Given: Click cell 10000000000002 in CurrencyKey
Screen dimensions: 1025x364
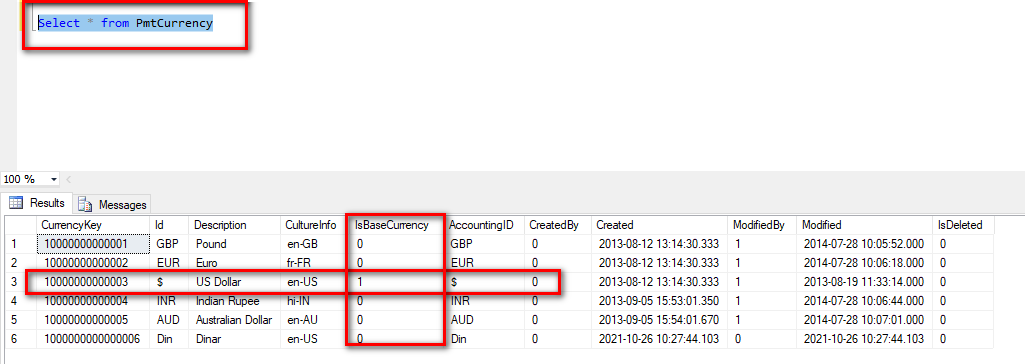Looking at the screenshot, I should 93,263.
